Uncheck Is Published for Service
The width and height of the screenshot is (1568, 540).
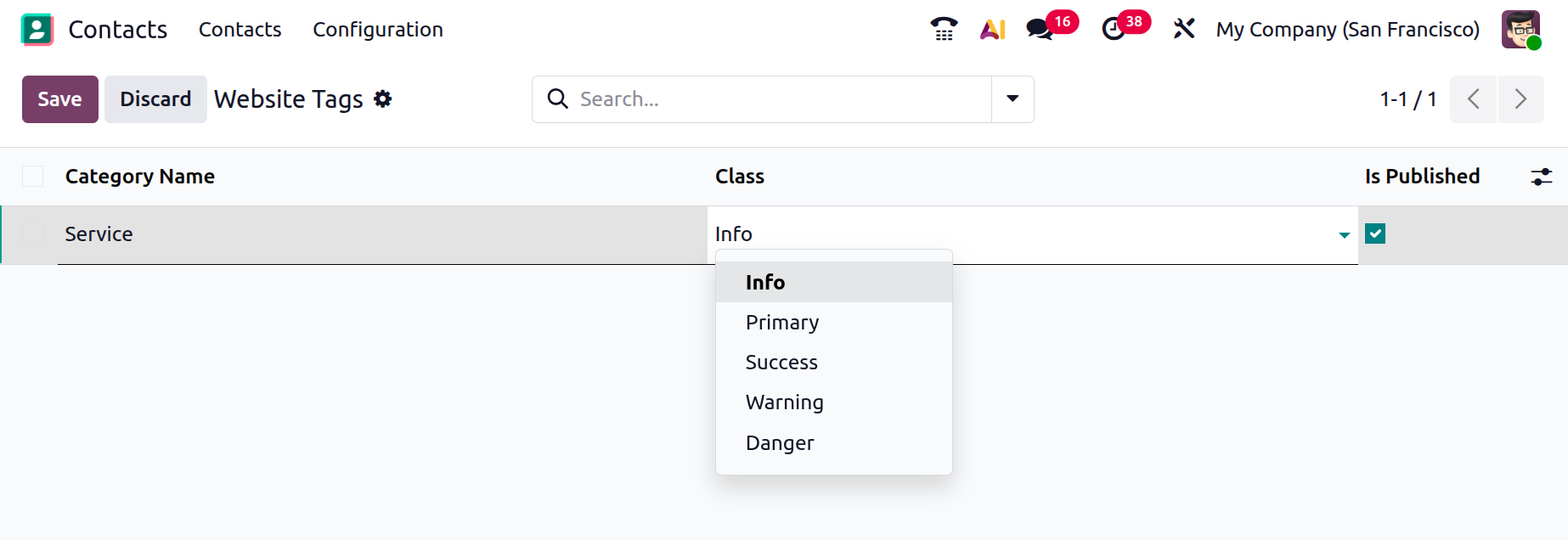point(1375,234)
